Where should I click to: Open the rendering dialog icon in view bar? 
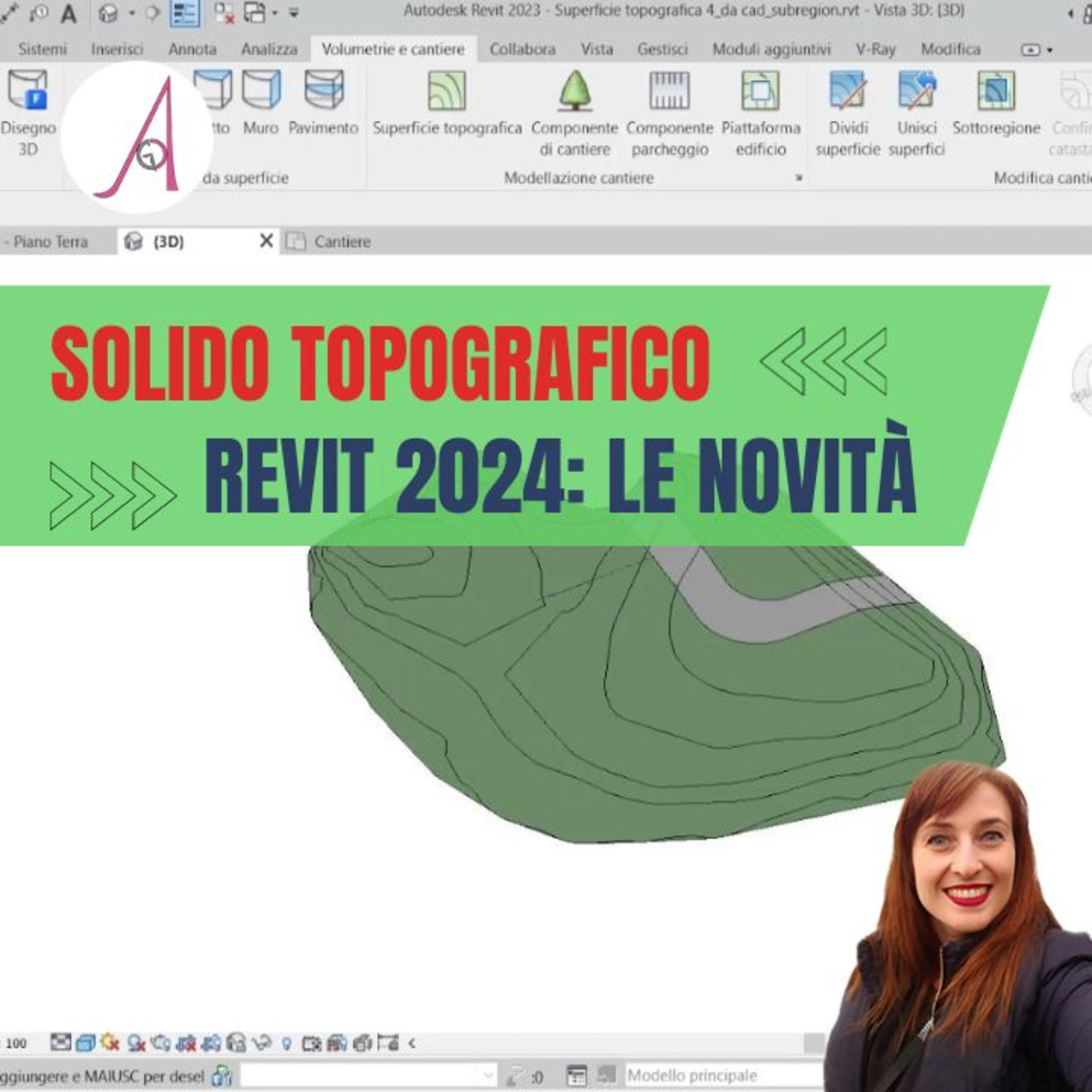click(160, 1042)
